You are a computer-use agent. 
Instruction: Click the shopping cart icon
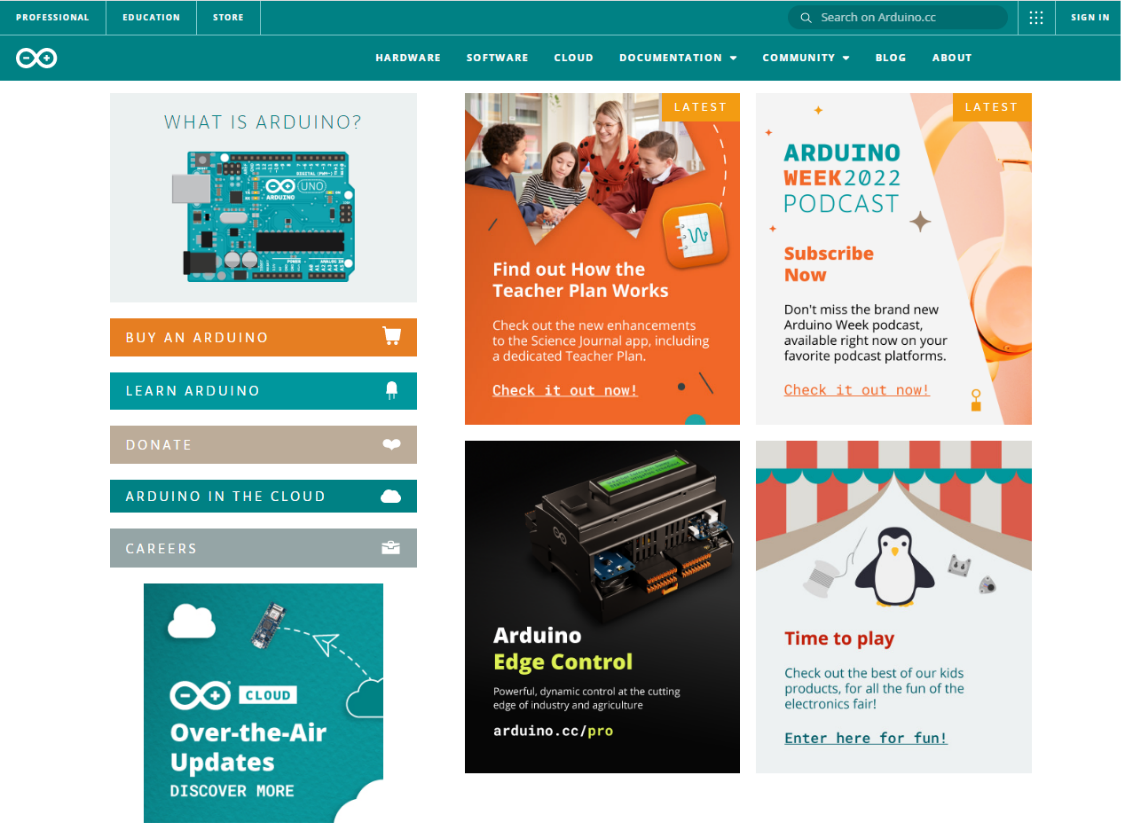point(392,336)
